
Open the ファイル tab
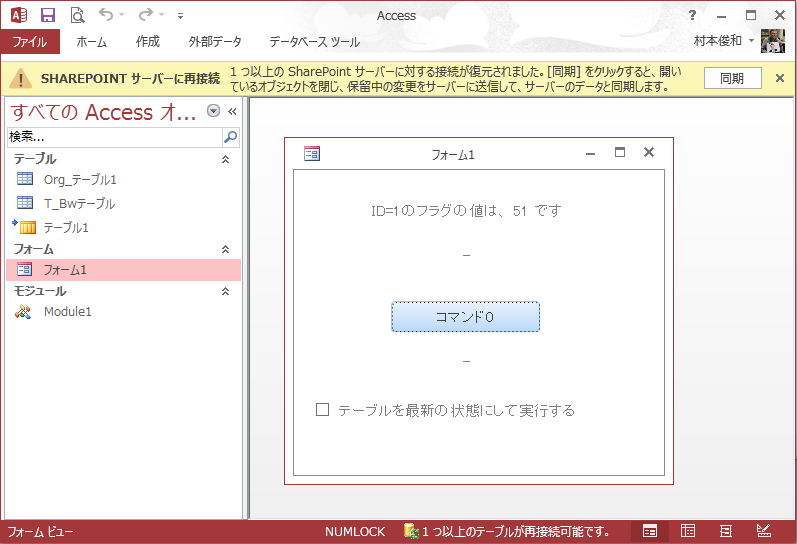point(30,42)
